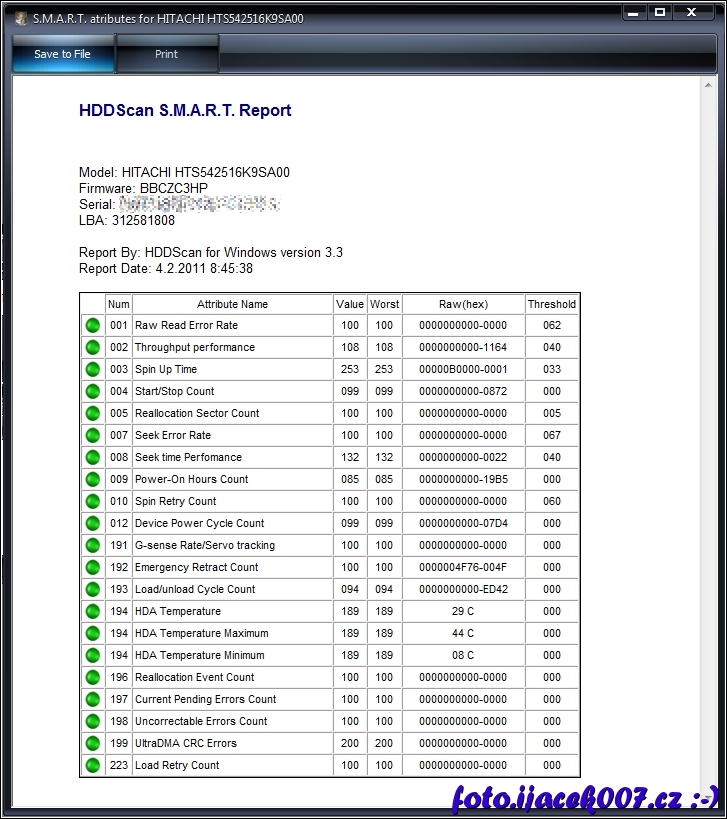Click the Attribute Name column header
Viewport: 727px width, 819px height.
click(232, 304)
